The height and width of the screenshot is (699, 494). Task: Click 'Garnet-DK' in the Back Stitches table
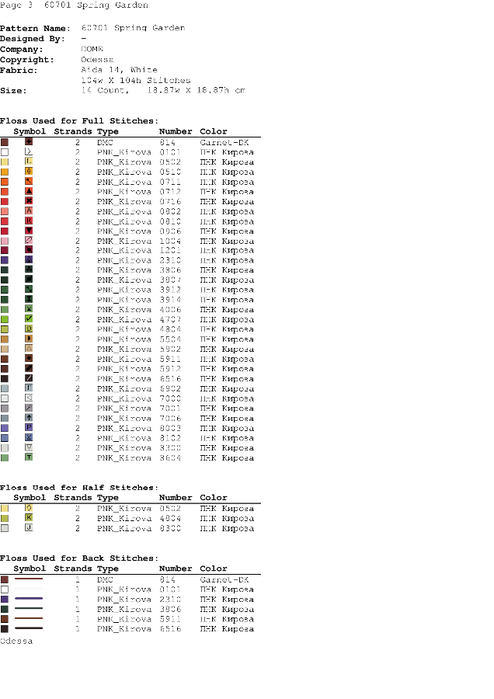tap(224, 580)
